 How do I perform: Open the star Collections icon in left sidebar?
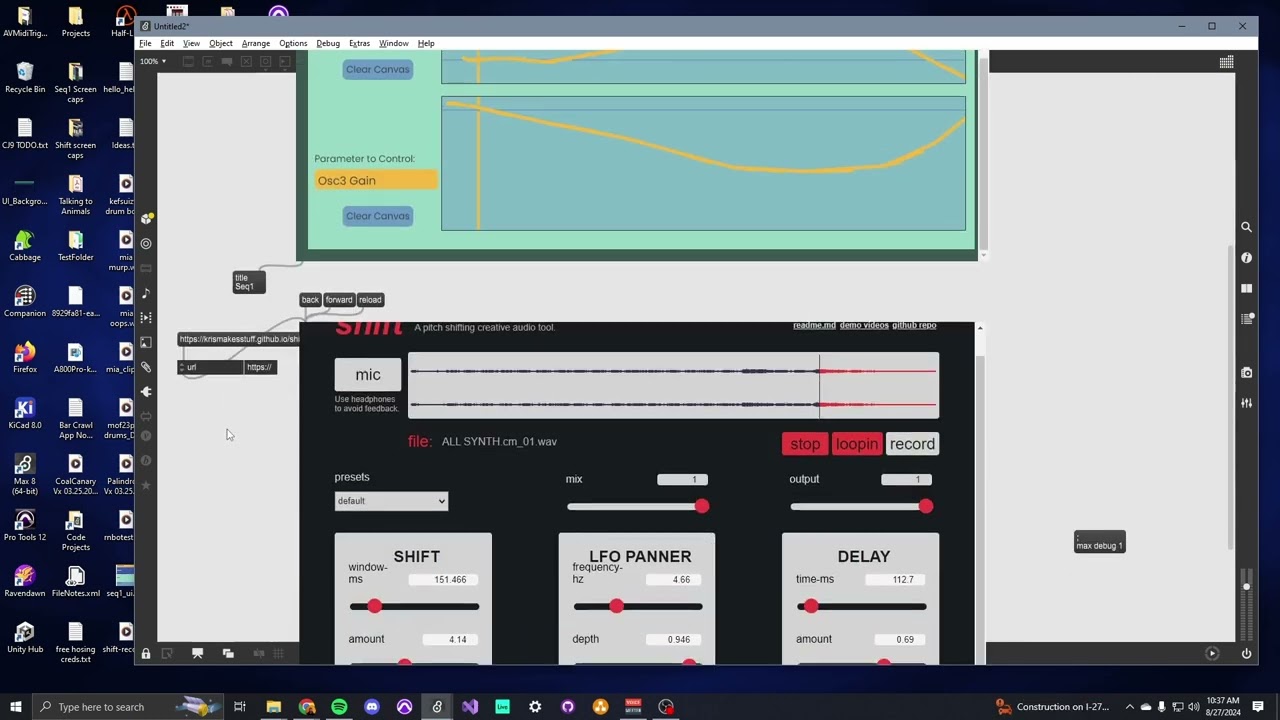[146, 485]
